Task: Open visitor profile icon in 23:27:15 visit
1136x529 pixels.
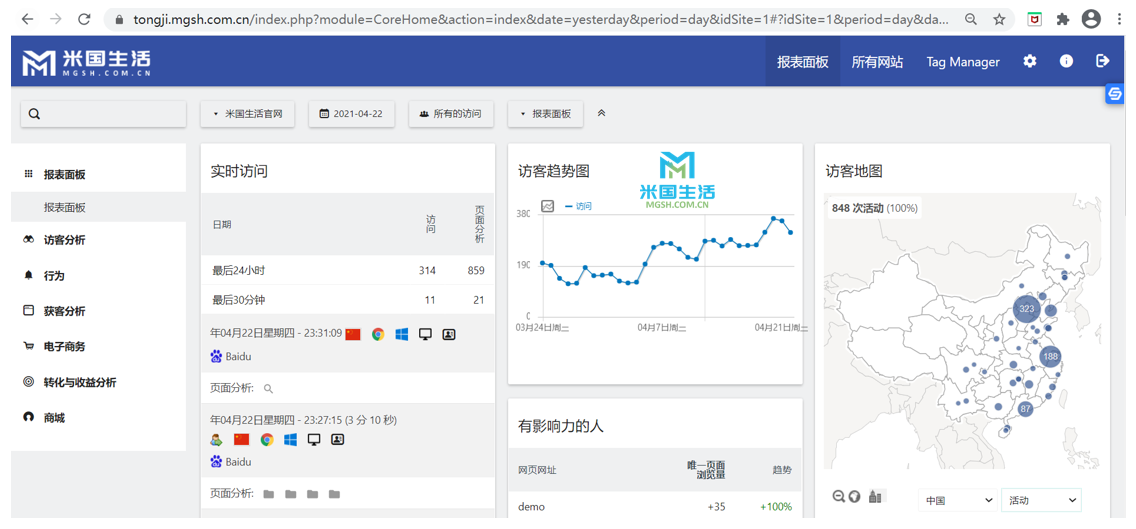Action: pos(338,440)
